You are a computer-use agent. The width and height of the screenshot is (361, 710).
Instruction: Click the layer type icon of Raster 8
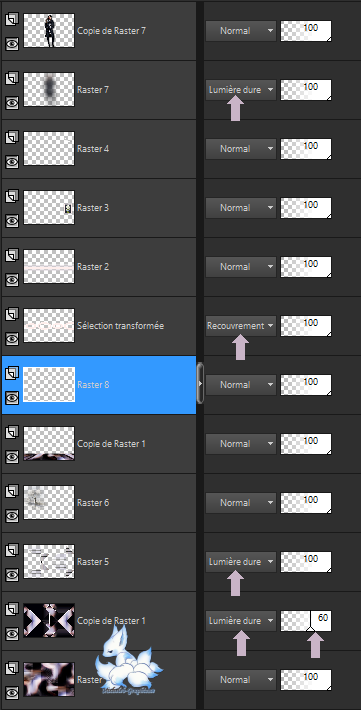click(x=11, y=373)
